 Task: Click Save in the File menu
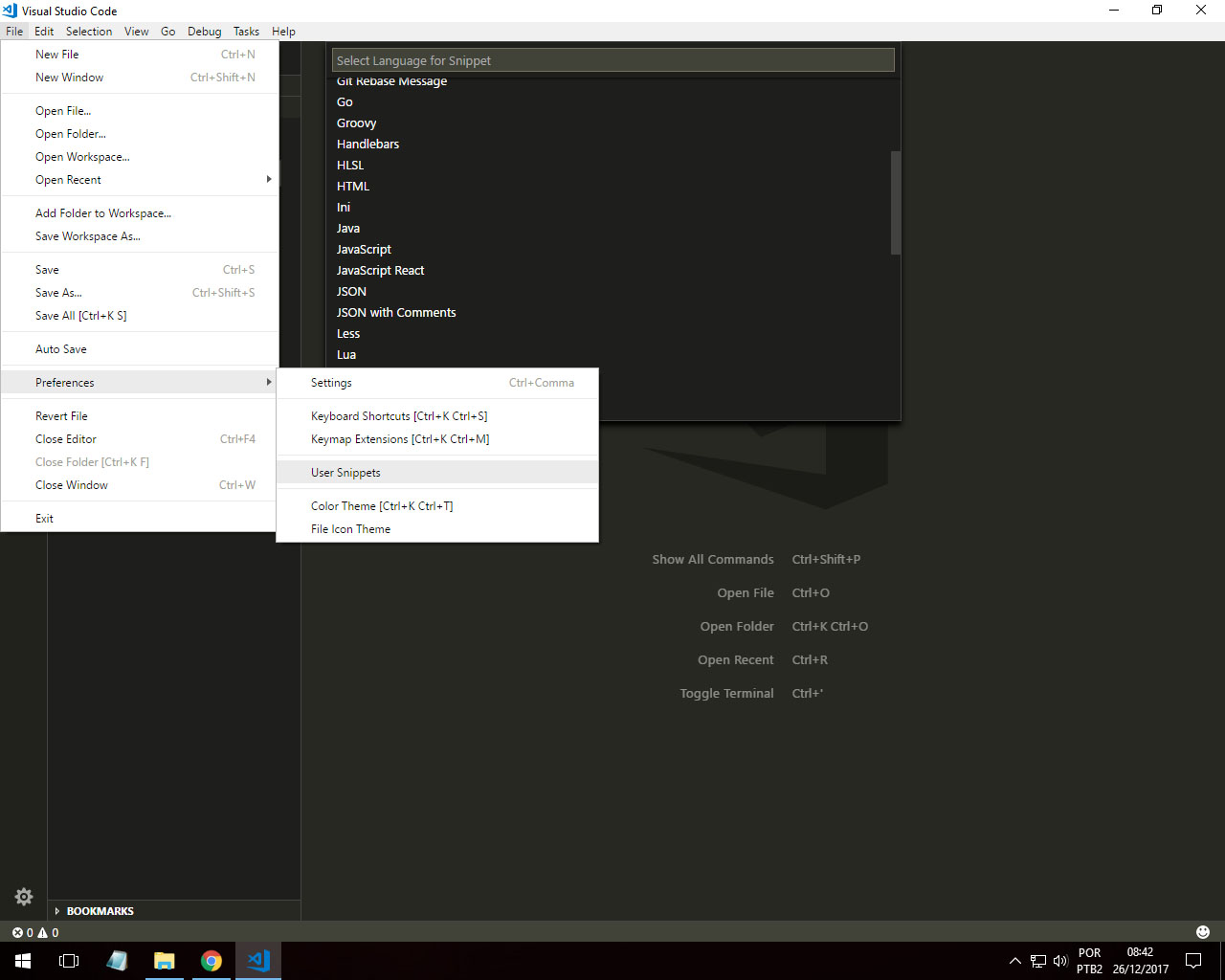(140, 270)
